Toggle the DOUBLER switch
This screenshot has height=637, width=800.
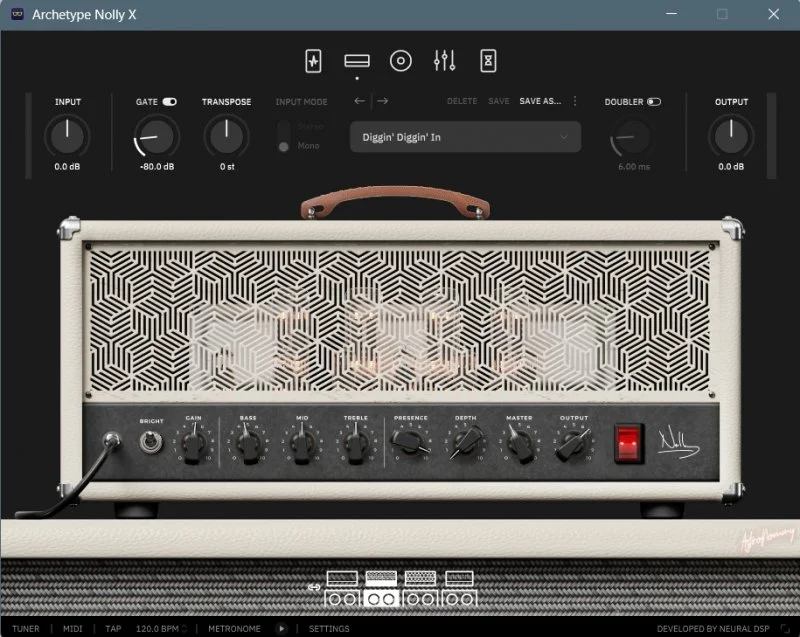[x=654, y=102]
